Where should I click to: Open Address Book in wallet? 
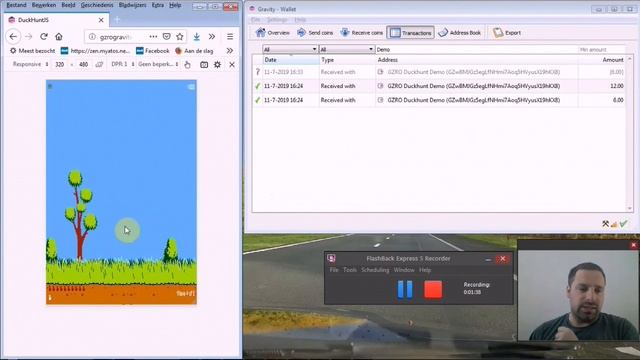[459, 33]
